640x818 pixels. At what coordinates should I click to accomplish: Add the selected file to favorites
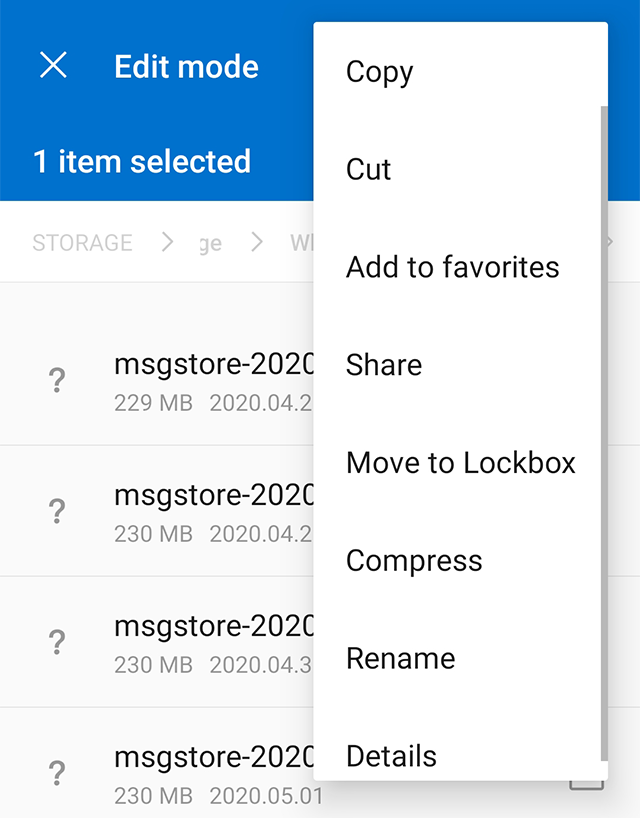tap(452, 267)
